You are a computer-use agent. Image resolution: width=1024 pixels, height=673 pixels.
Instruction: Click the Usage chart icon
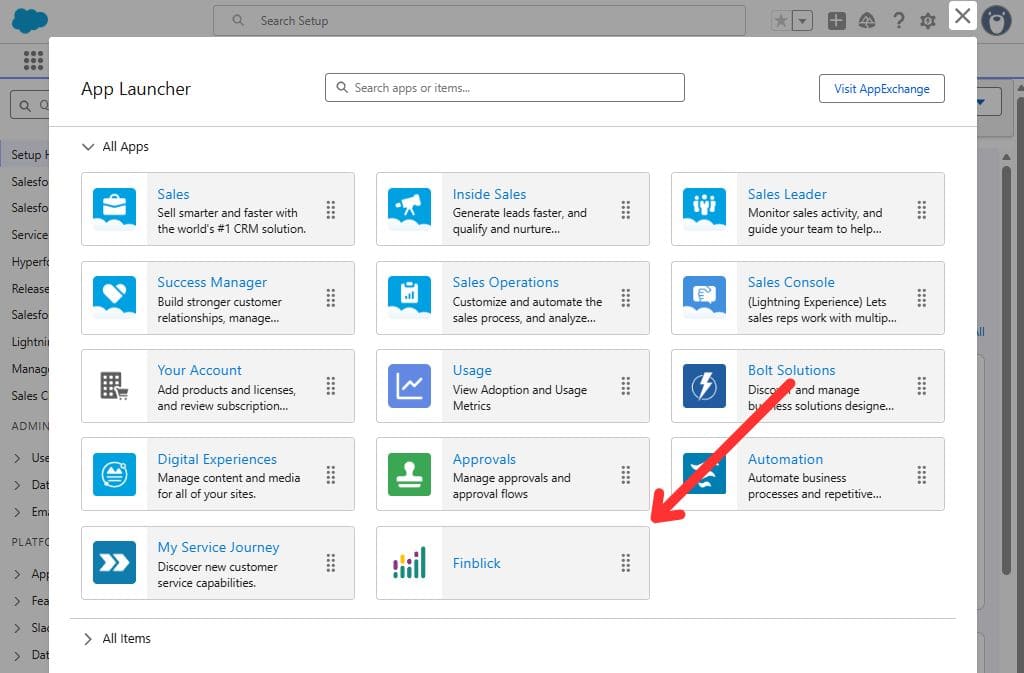[x=409, y=386]
